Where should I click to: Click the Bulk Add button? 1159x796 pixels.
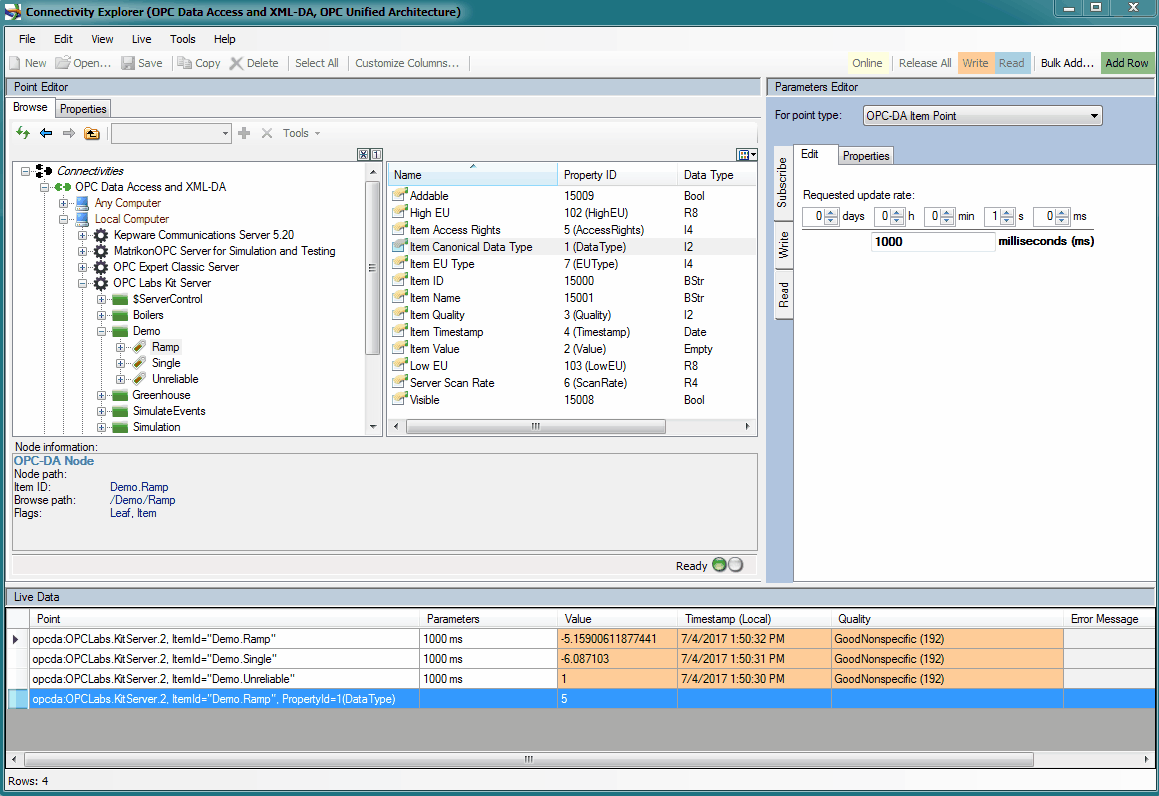[1067, 63]
